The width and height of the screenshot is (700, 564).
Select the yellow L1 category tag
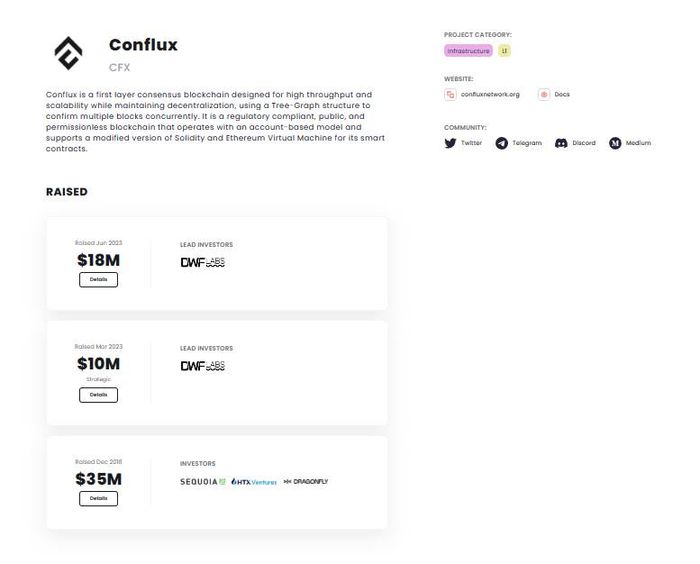point(504,51)
